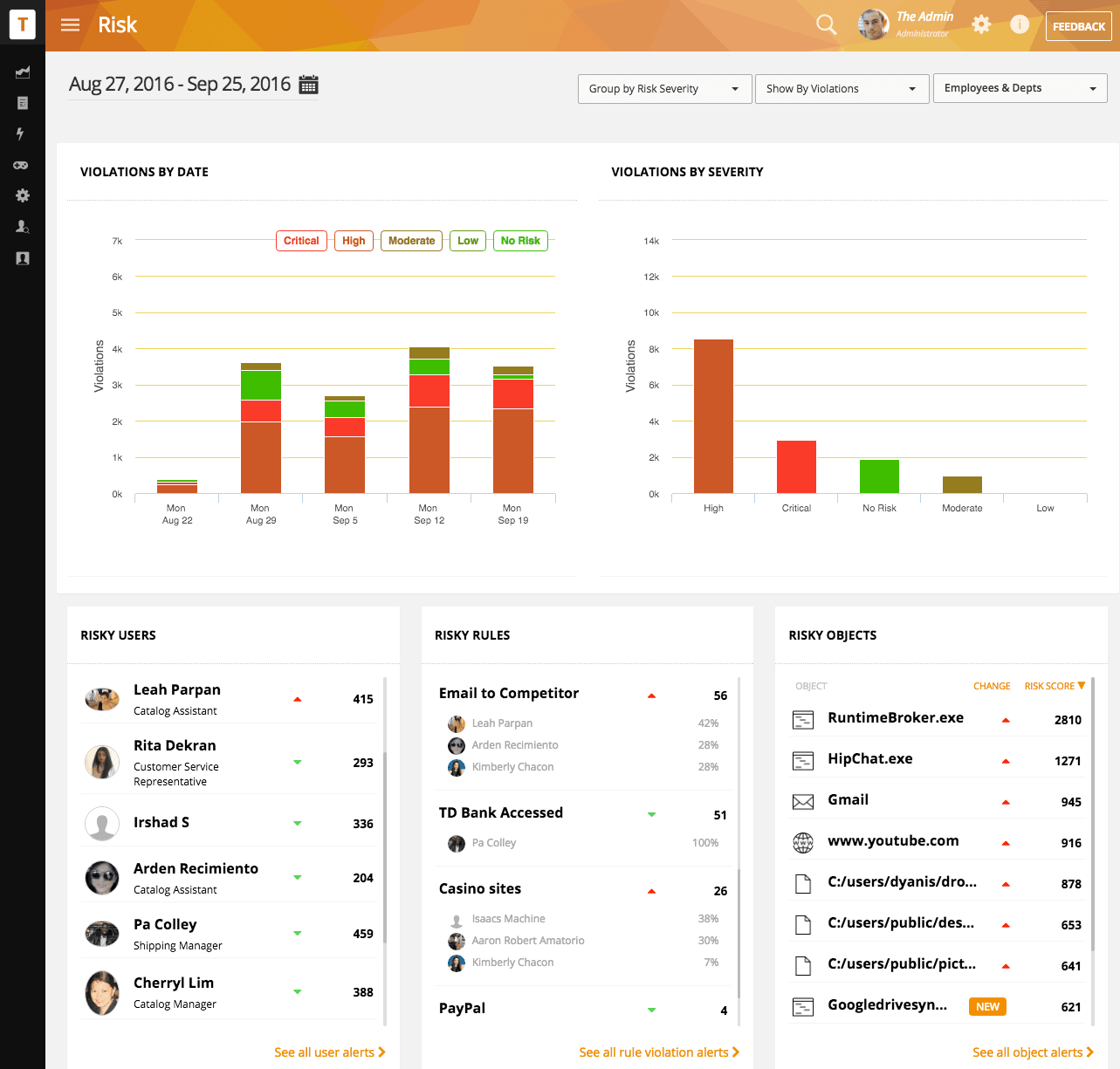This screenshot has height=1069, width=1120.
Task: Toggle the Critical legend series
Action: click(301, 241)
